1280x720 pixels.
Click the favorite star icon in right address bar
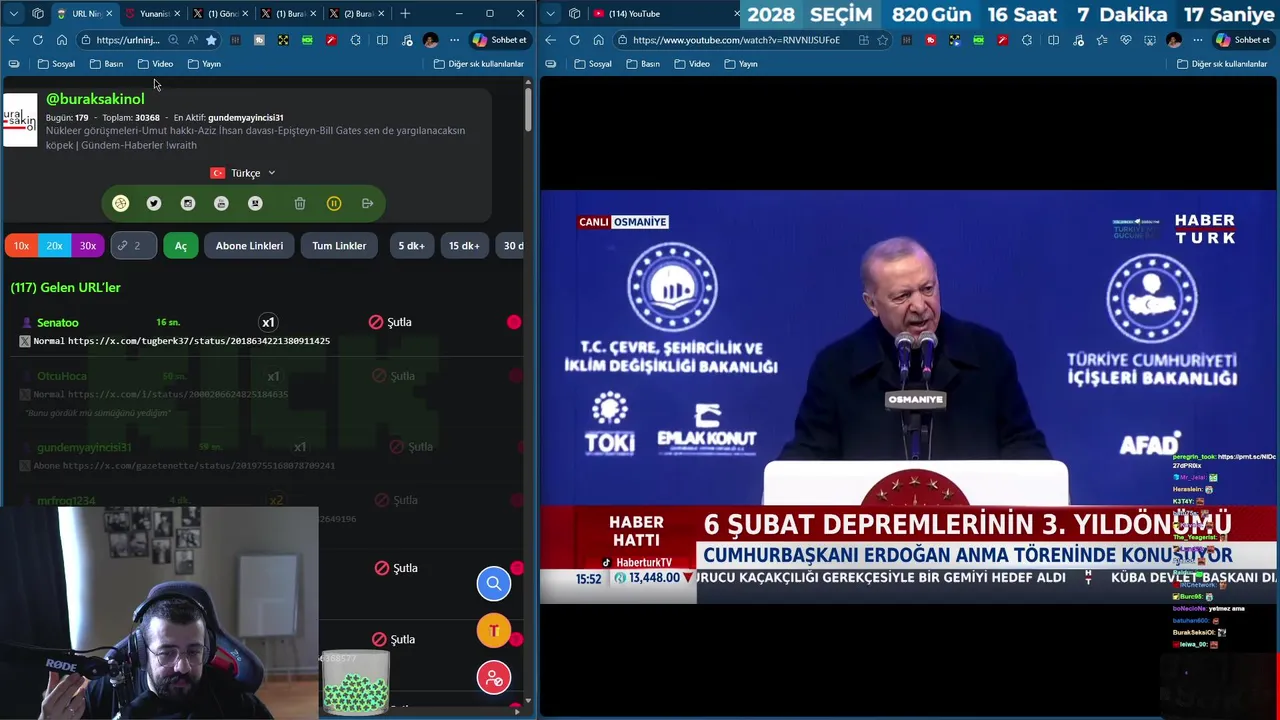(883, 40)
